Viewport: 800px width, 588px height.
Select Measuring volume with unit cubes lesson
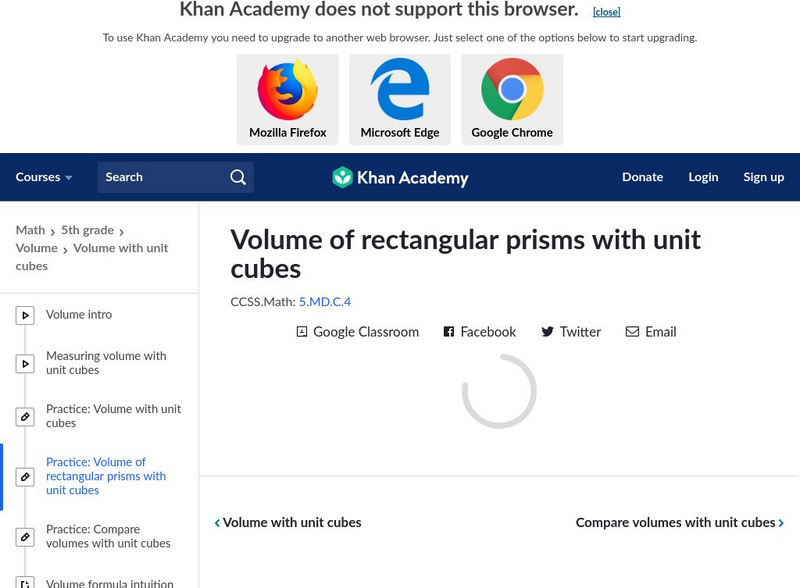pos(106,363)
